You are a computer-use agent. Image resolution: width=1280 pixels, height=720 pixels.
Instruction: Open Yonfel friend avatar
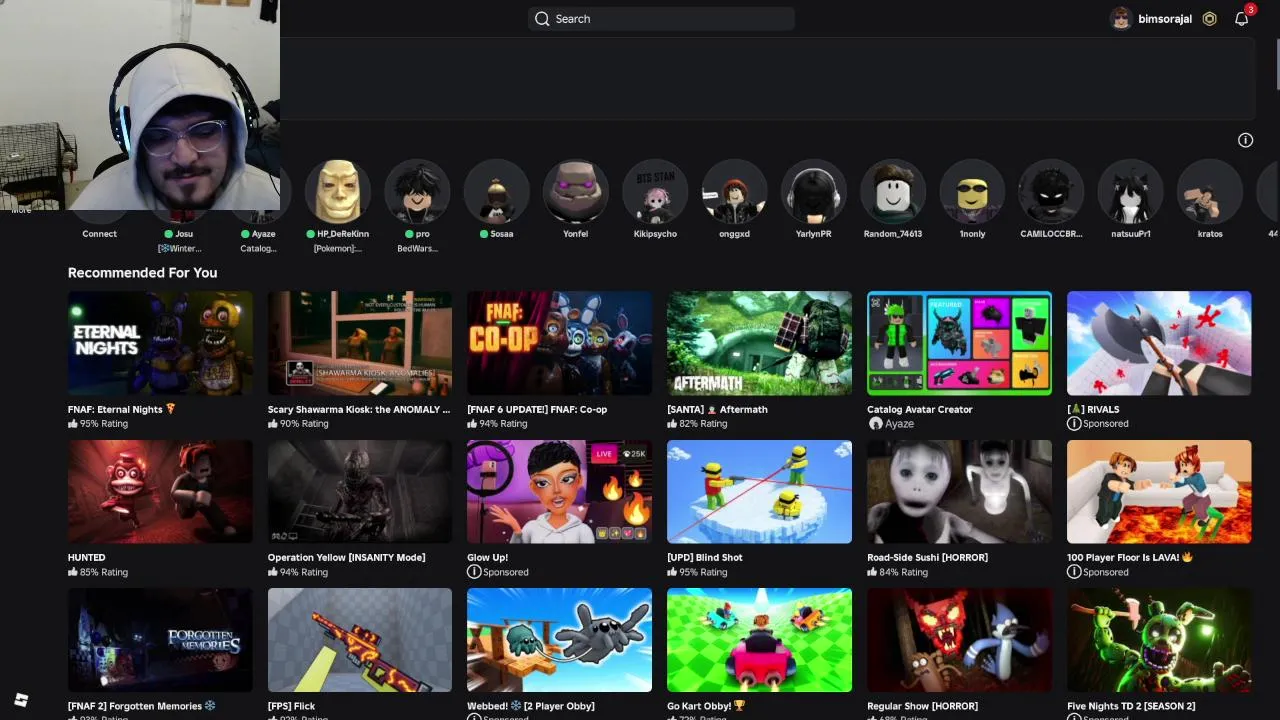pos(575,191)
